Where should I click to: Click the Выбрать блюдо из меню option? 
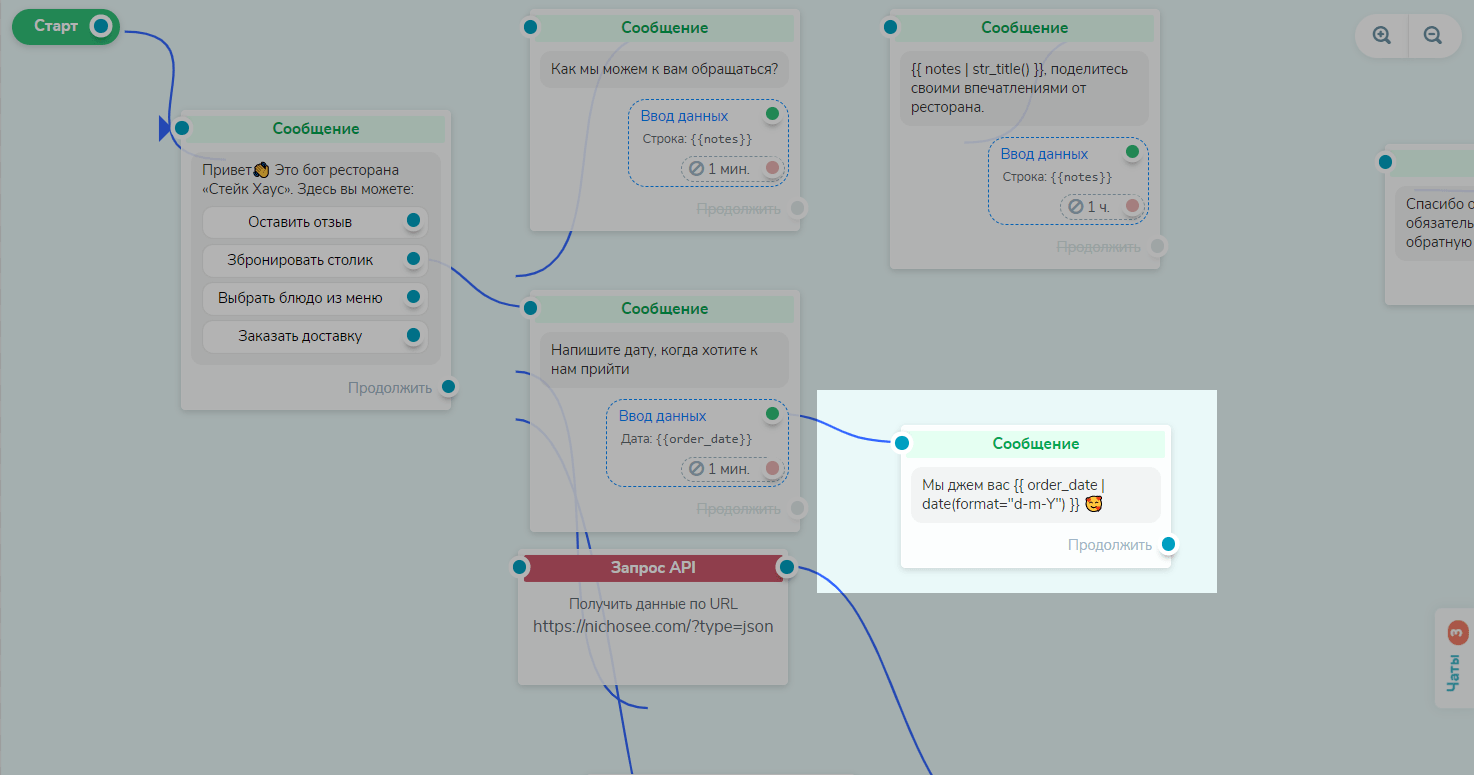point(300,298)
